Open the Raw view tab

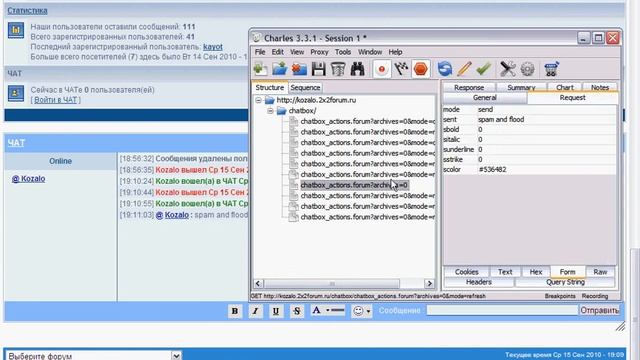[600, 271]
